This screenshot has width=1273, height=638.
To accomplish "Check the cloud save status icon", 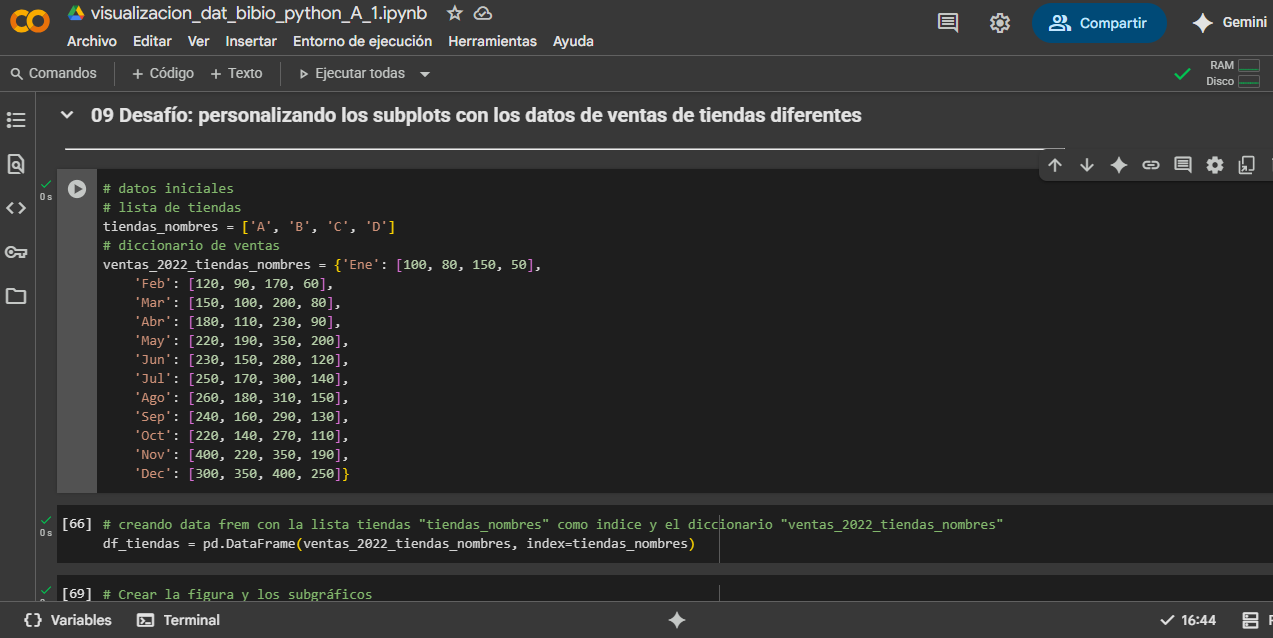I will pos(483,13).
